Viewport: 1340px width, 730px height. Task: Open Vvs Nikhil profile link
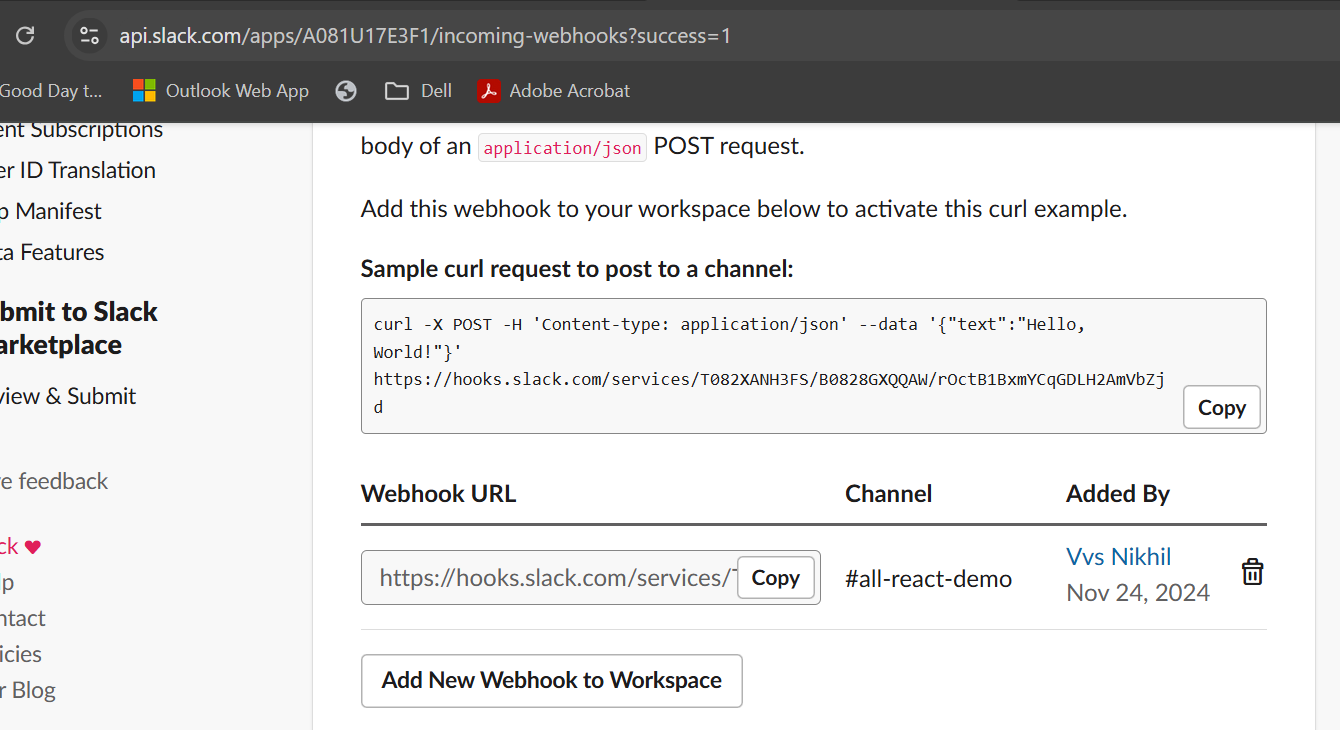(1118, 557)
